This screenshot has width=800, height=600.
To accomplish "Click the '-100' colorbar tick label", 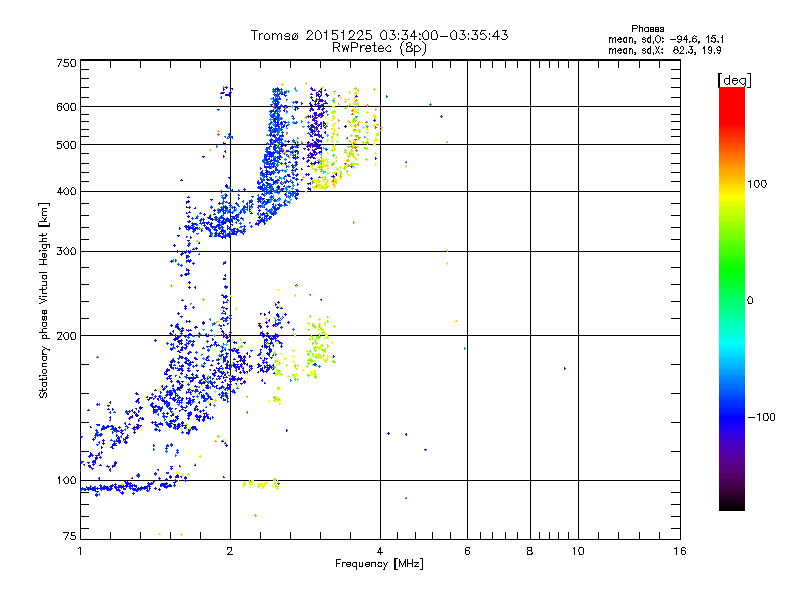I will 761,417.
